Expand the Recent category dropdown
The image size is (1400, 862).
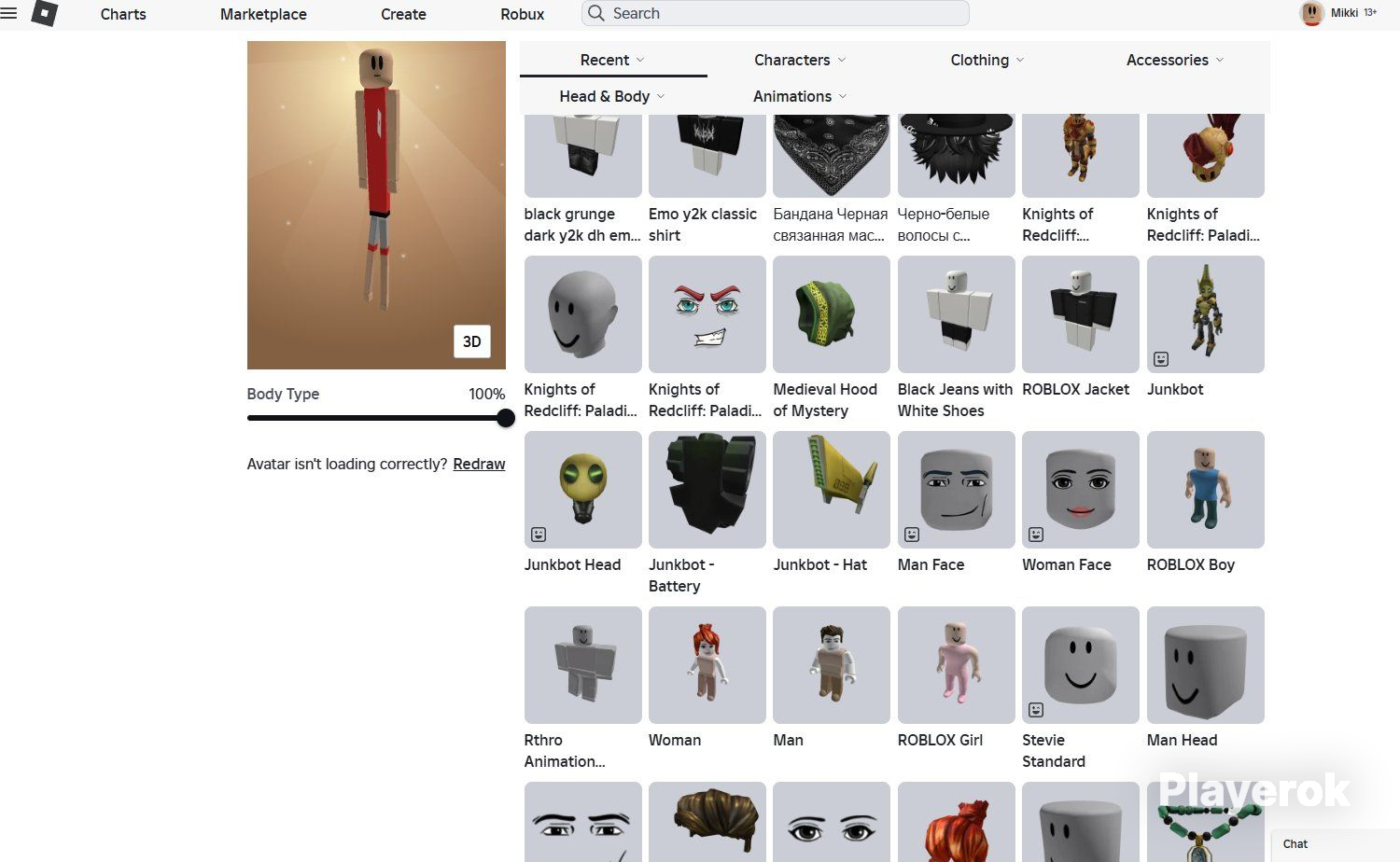point(613,60)
